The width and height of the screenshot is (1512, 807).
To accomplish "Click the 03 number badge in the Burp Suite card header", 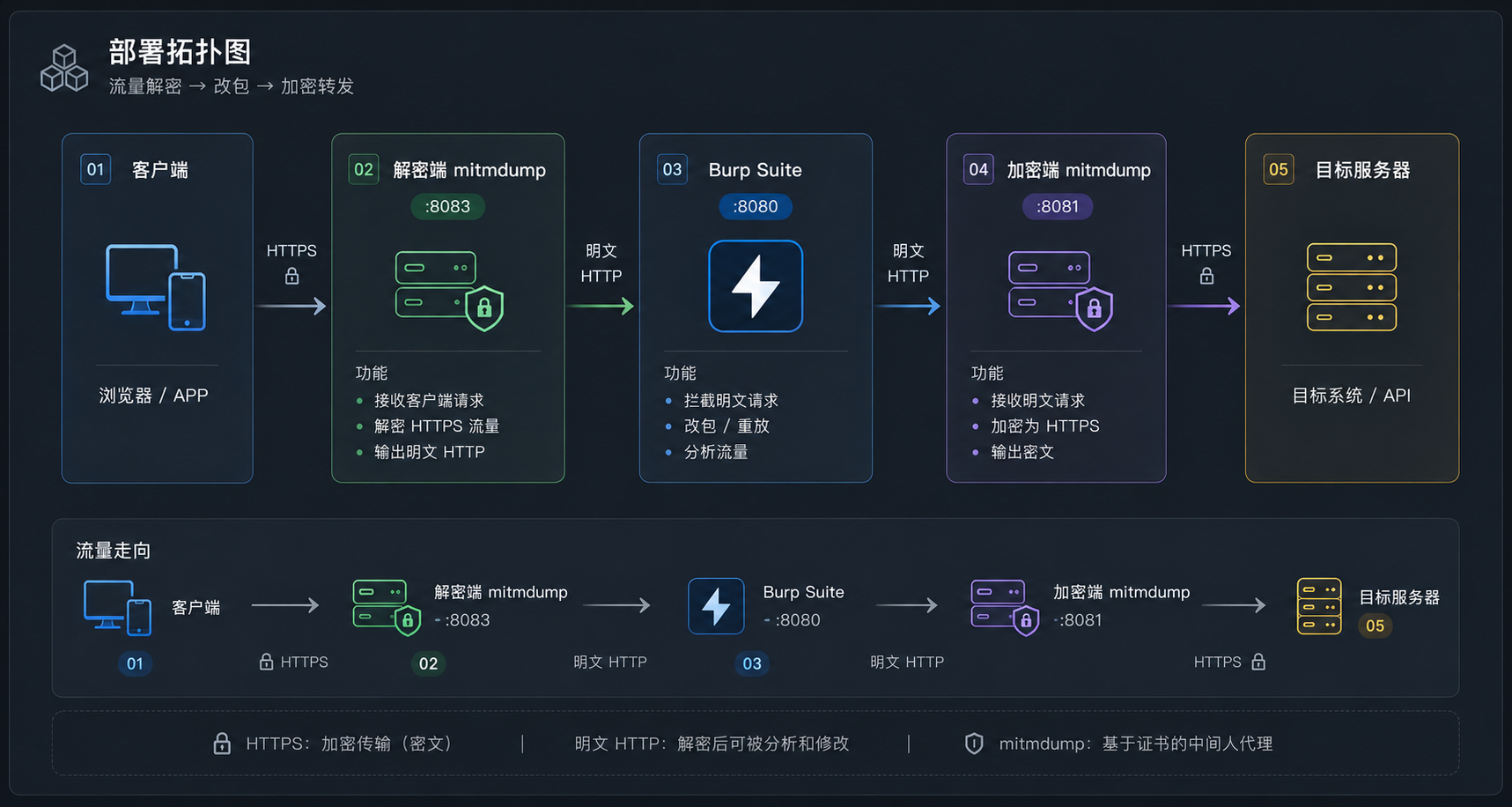I will [672, 169].
